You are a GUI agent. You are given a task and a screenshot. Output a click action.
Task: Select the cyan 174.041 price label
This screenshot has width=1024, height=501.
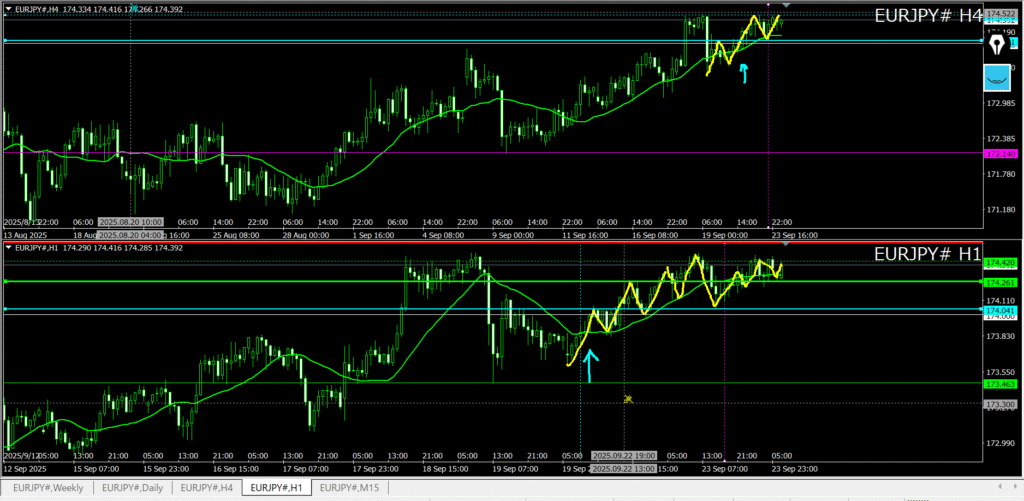pyautogui.click(x=1001, y=312)
